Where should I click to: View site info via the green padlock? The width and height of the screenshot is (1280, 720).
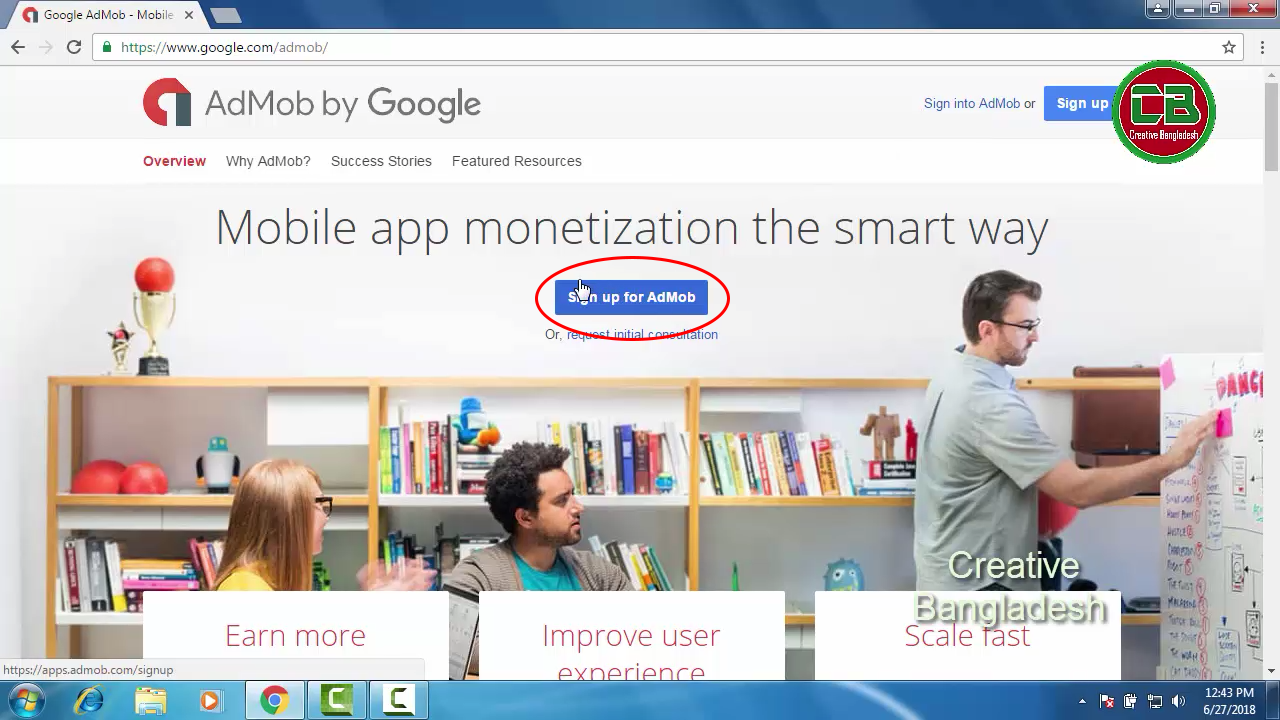click(x=106, y=47)
